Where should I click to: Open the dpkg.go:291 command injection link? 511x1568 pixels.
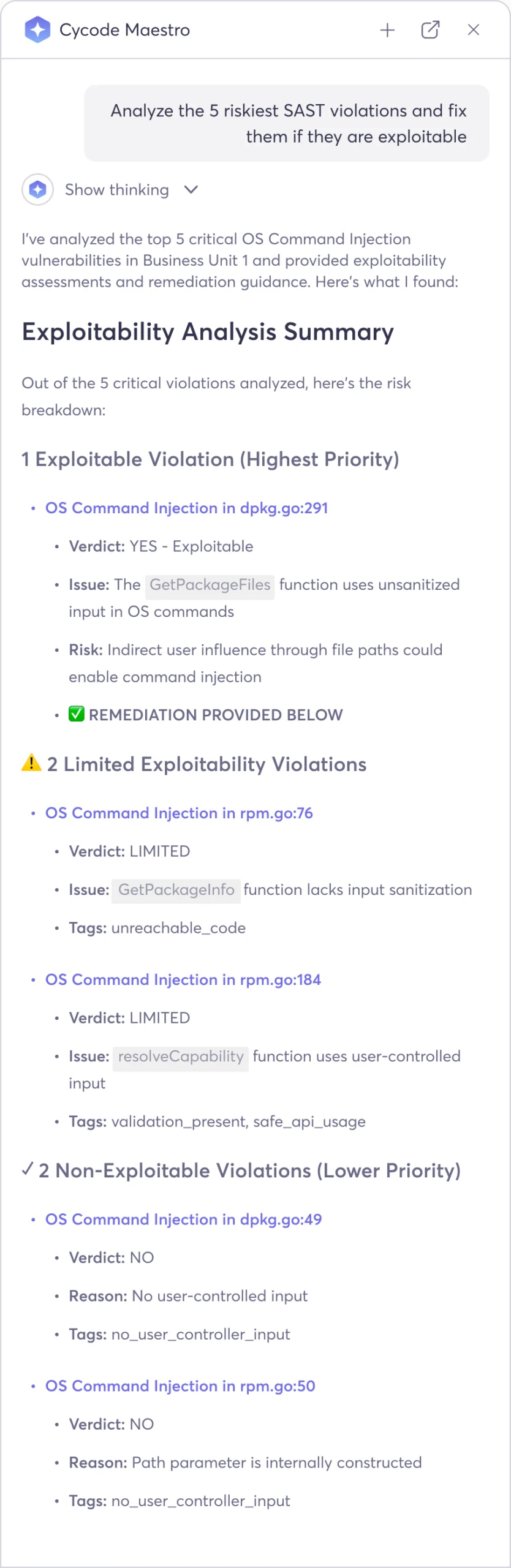(186, 508)
